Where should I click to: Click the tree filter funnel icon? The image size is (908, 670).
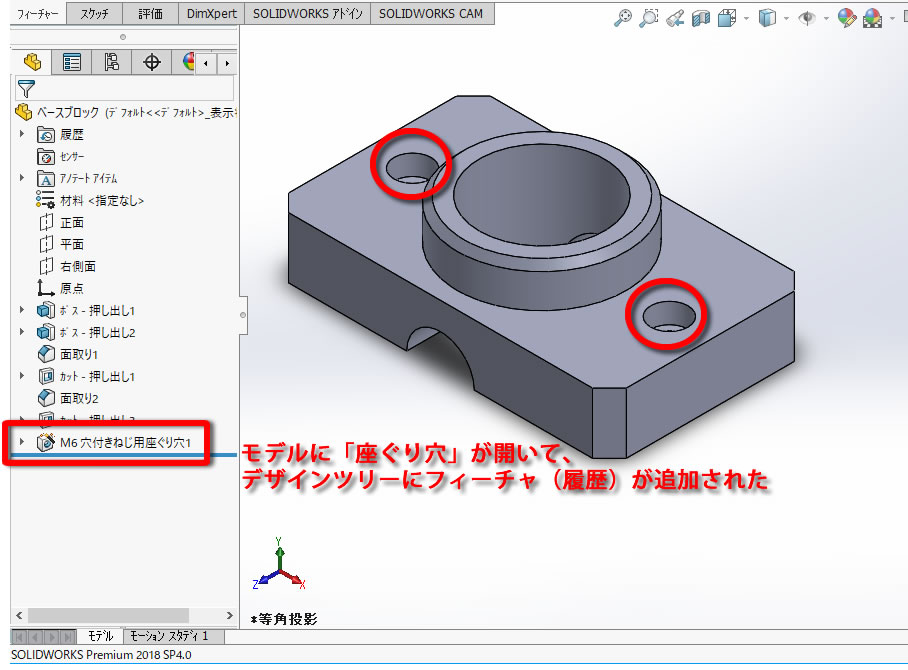(x=26, y=89)
